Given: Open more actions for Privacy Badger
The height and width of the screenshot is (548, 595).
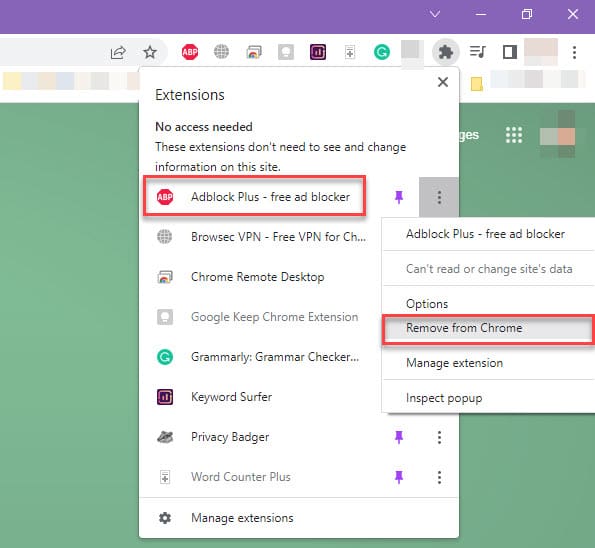Looking at the screenshot, I should tap(439, 437).
